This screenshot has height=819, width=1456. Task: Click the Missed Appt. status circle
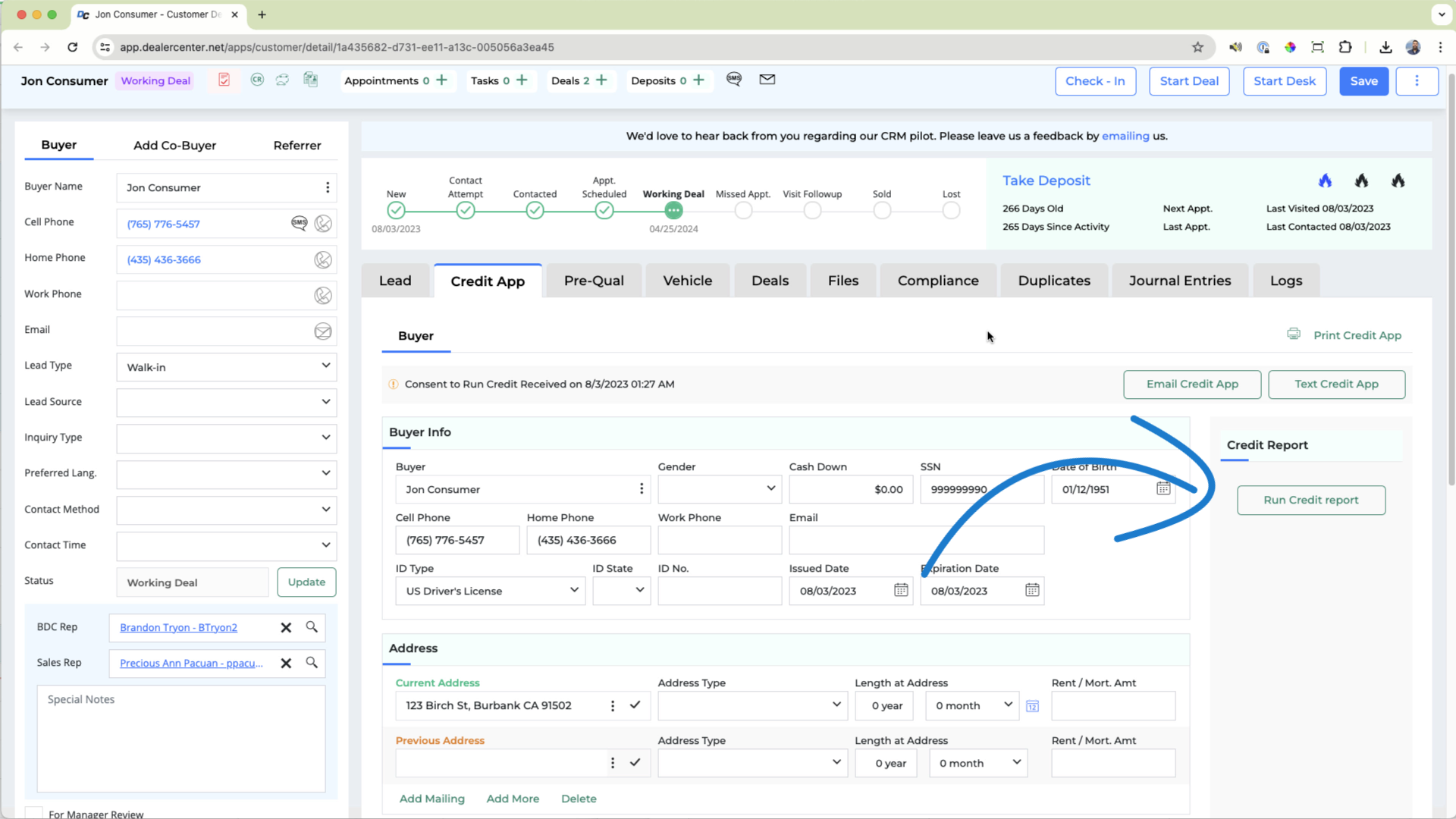click(743, 211)
